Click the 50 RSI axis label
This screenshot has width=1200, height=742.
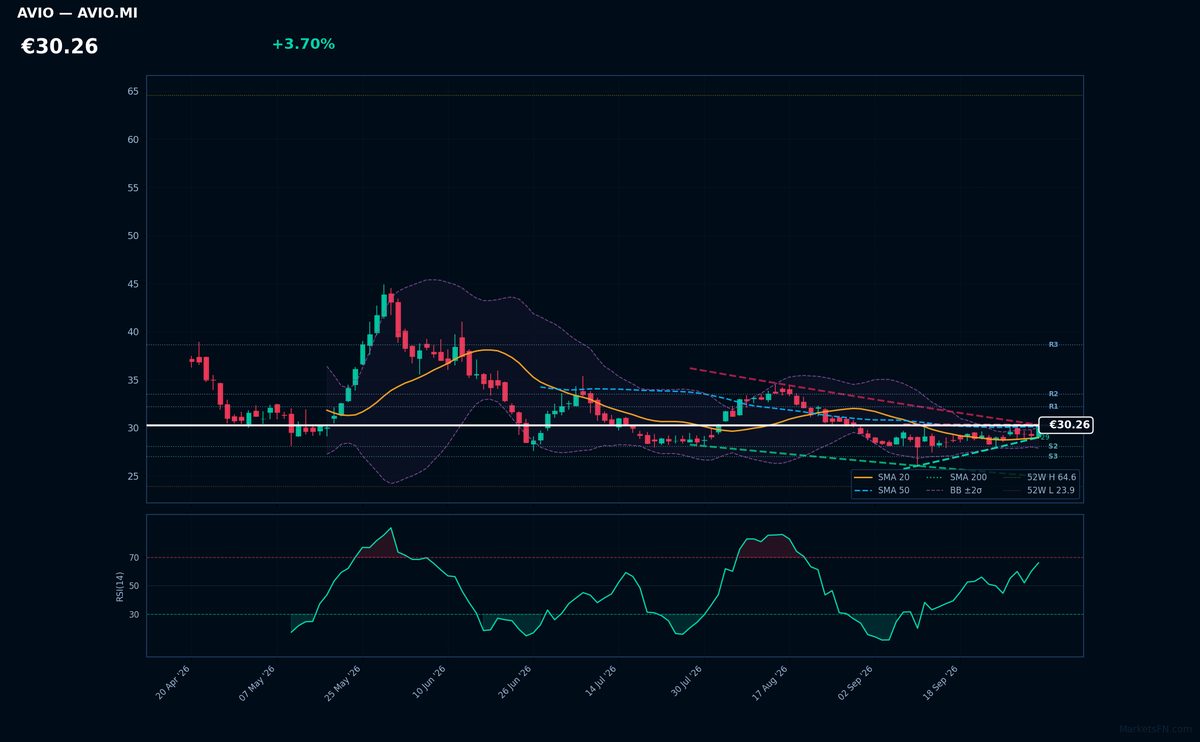[x=134, y=586]
